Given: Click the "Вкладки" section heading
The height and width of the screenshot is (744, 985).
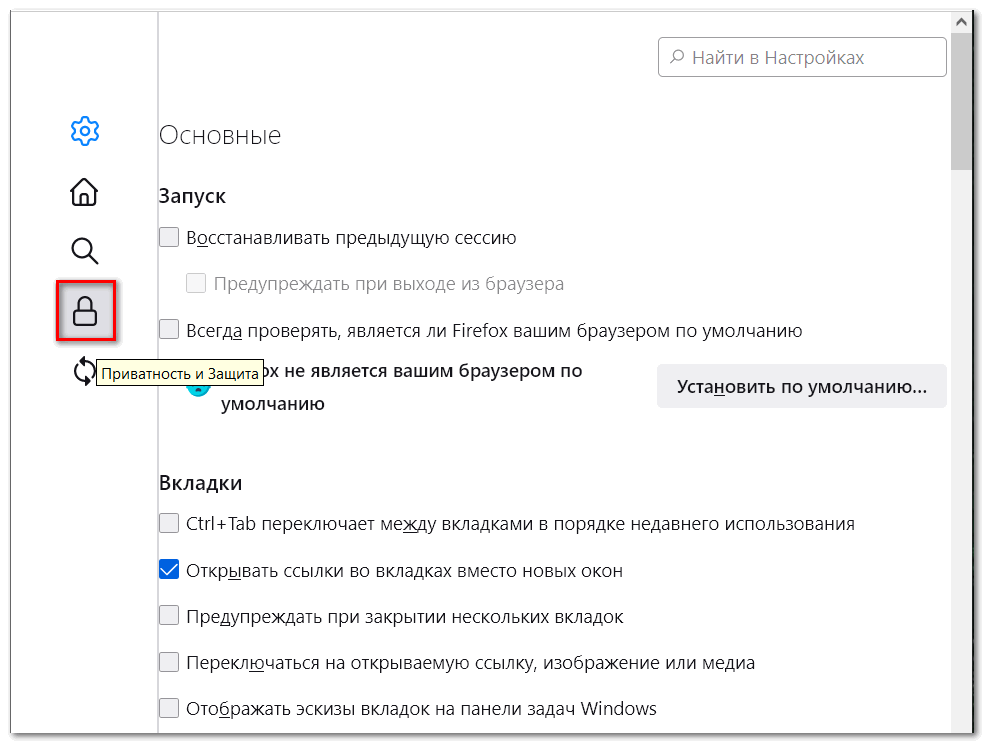Looking at the screenshot, I should 200,483.
